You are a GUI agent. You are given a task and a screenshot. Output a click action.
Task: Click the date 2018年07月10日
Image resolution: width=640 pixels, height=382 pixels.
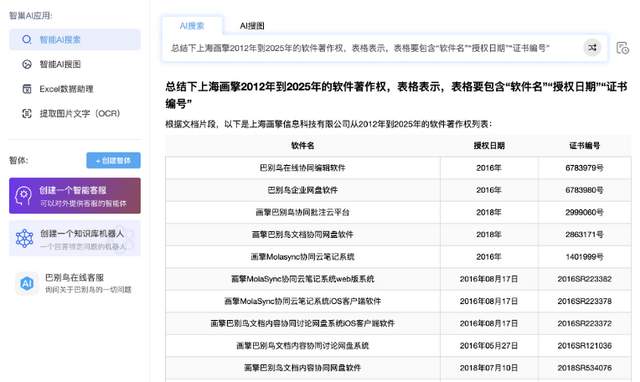pos(489,368)
